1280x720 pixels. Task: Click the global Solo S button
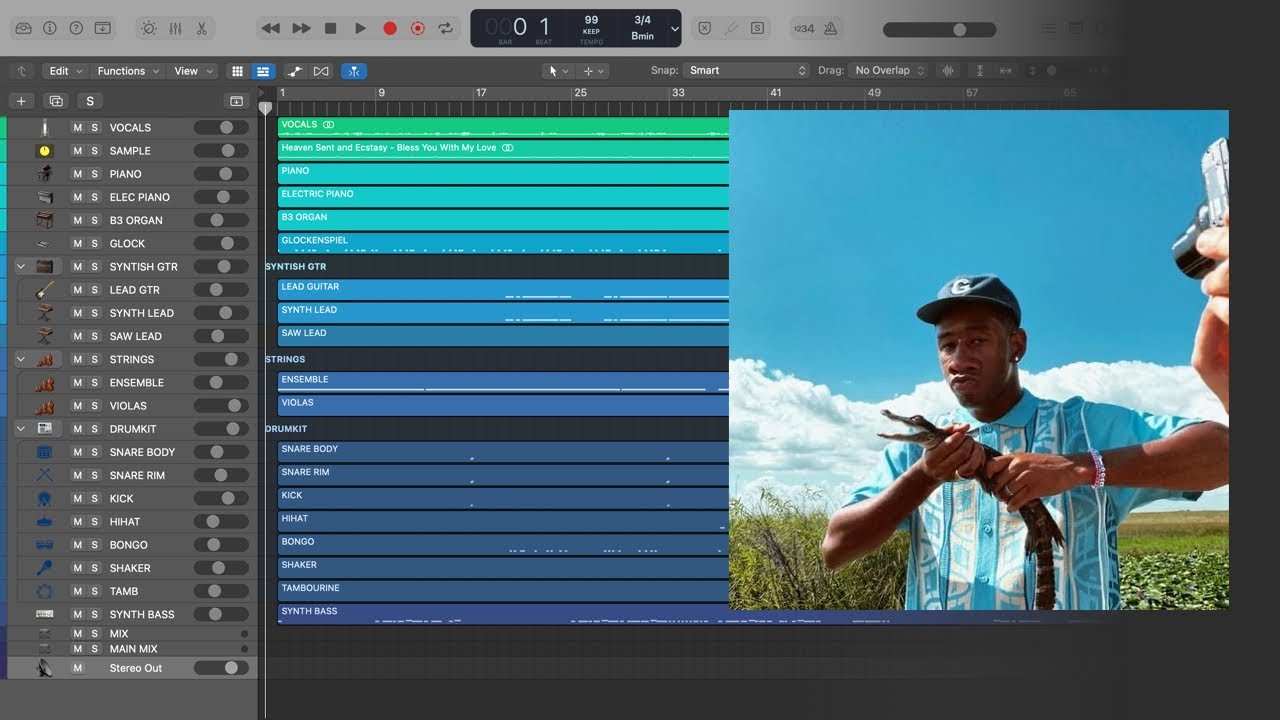point(90,101)
